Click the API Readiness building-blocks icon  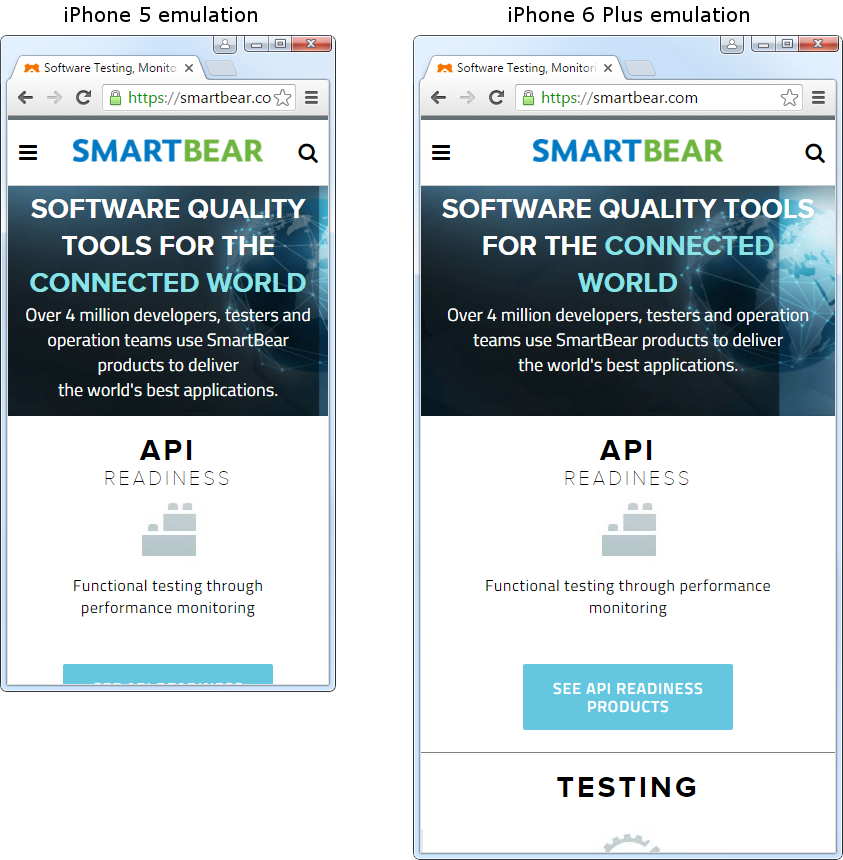[627, 530]
